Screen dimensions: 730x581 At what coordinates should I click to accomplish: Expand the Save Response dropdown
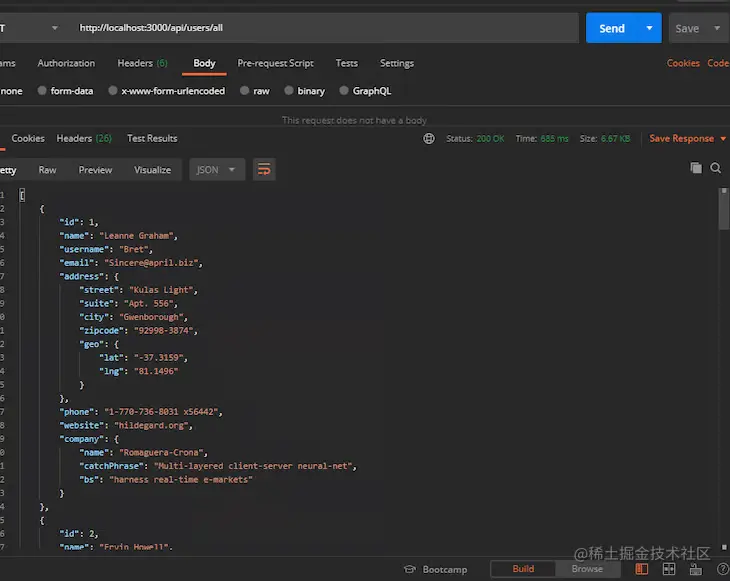pyautogui.click(x=723, y=139)
